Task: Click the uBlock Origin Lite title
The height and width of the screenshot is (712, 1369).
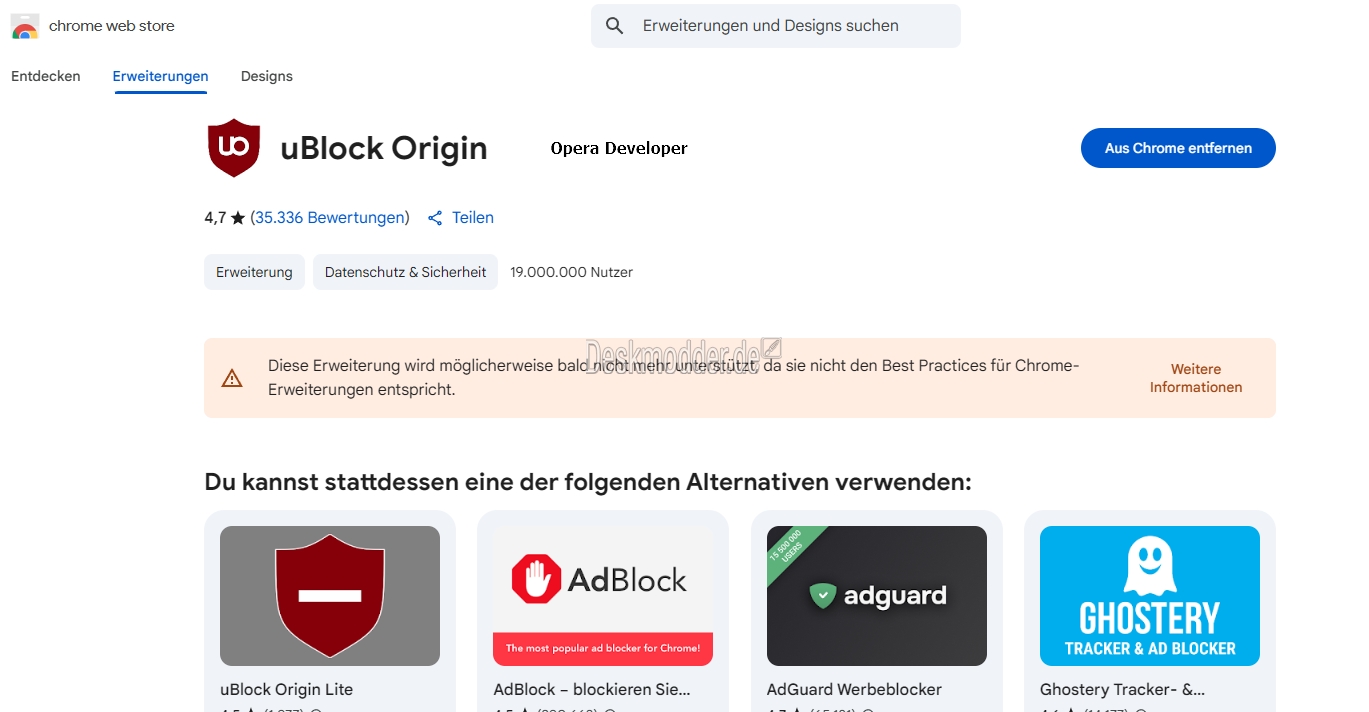Action: (x=286, y=689)
